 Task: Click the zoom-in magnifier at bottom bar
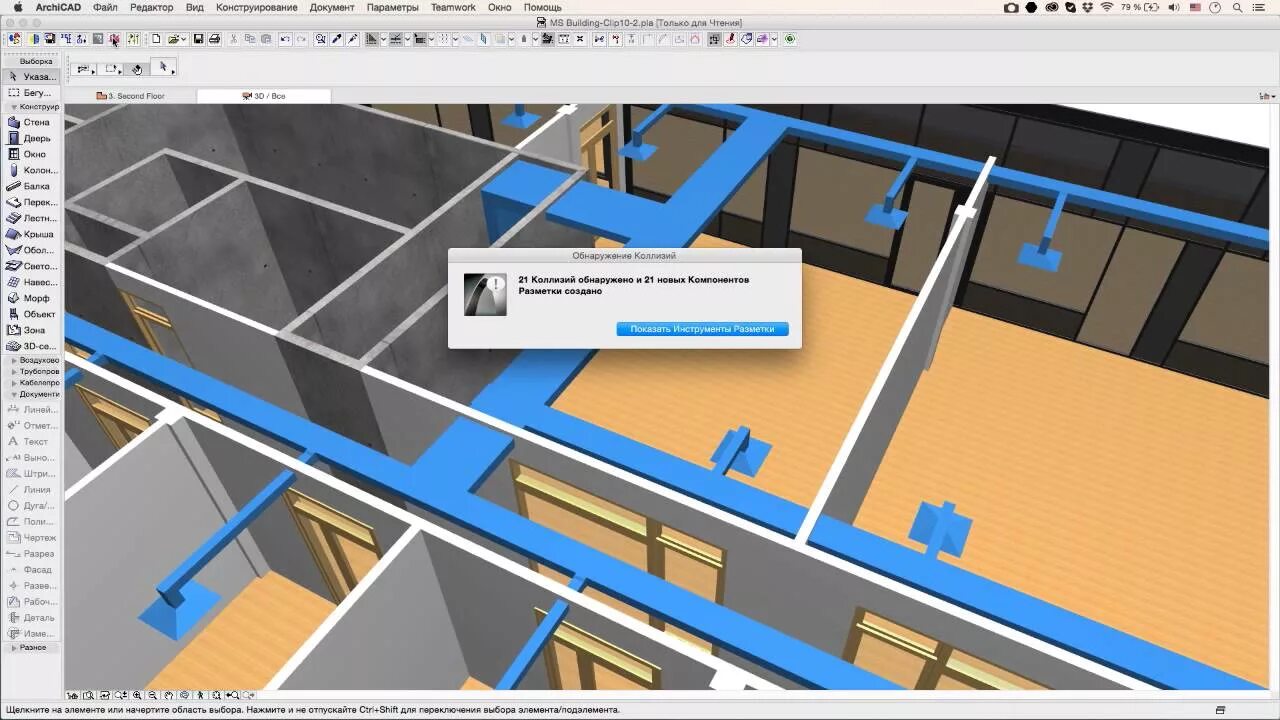tap(136, 695)
